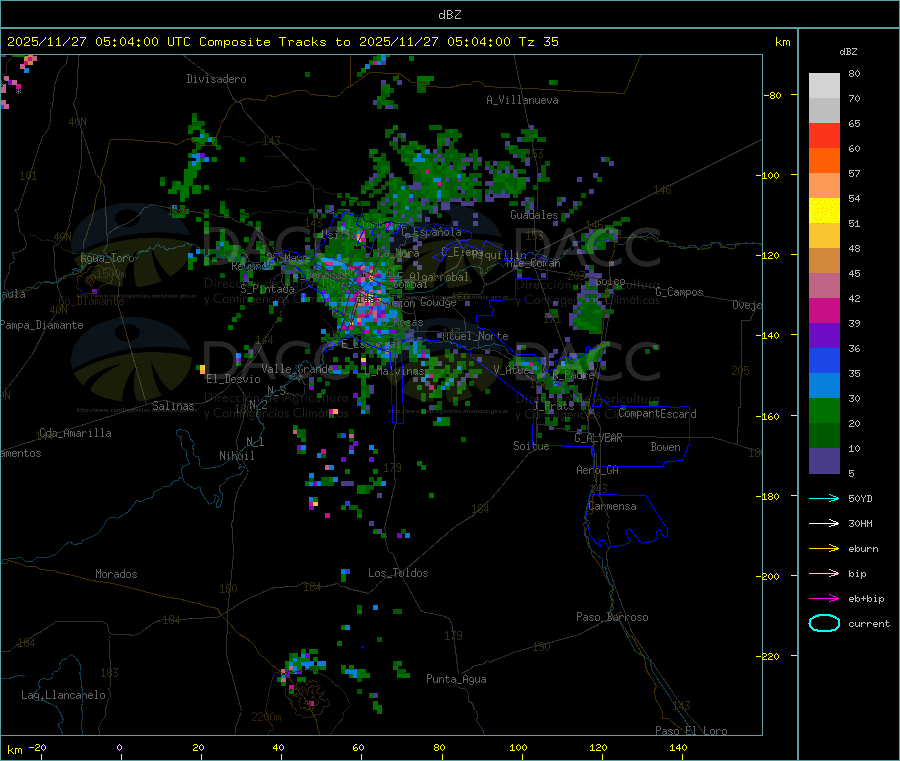Viewport: 900px width, 761px height.
Task: Select the 'Guadales' place label
Action: point(534,215)
